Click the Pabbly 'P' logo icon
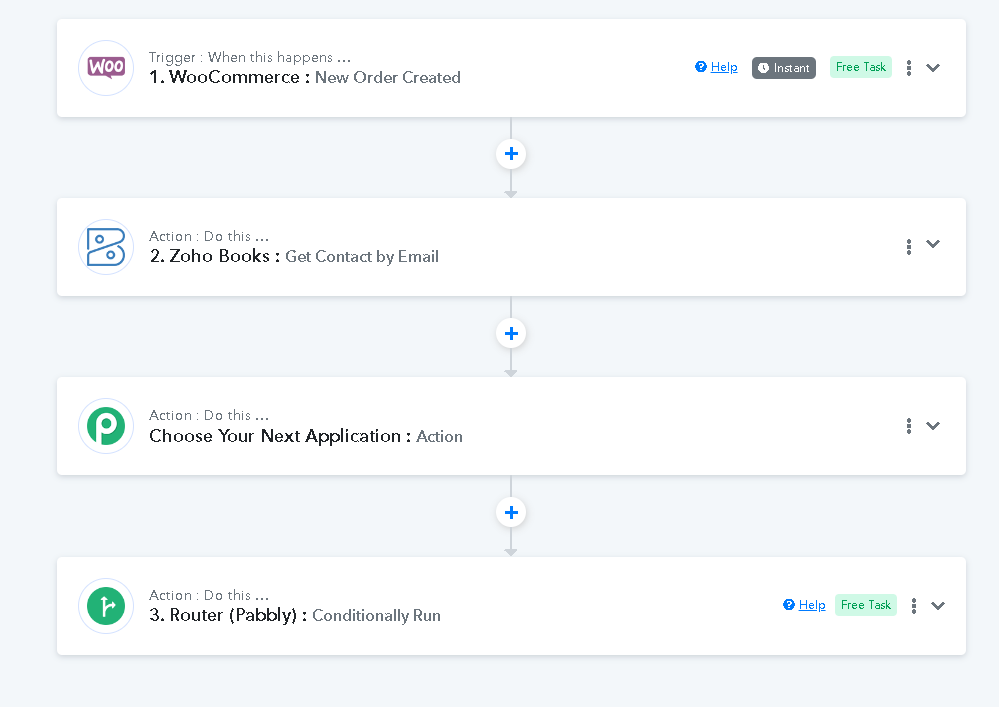999x707 pixels. pos(106,426)
